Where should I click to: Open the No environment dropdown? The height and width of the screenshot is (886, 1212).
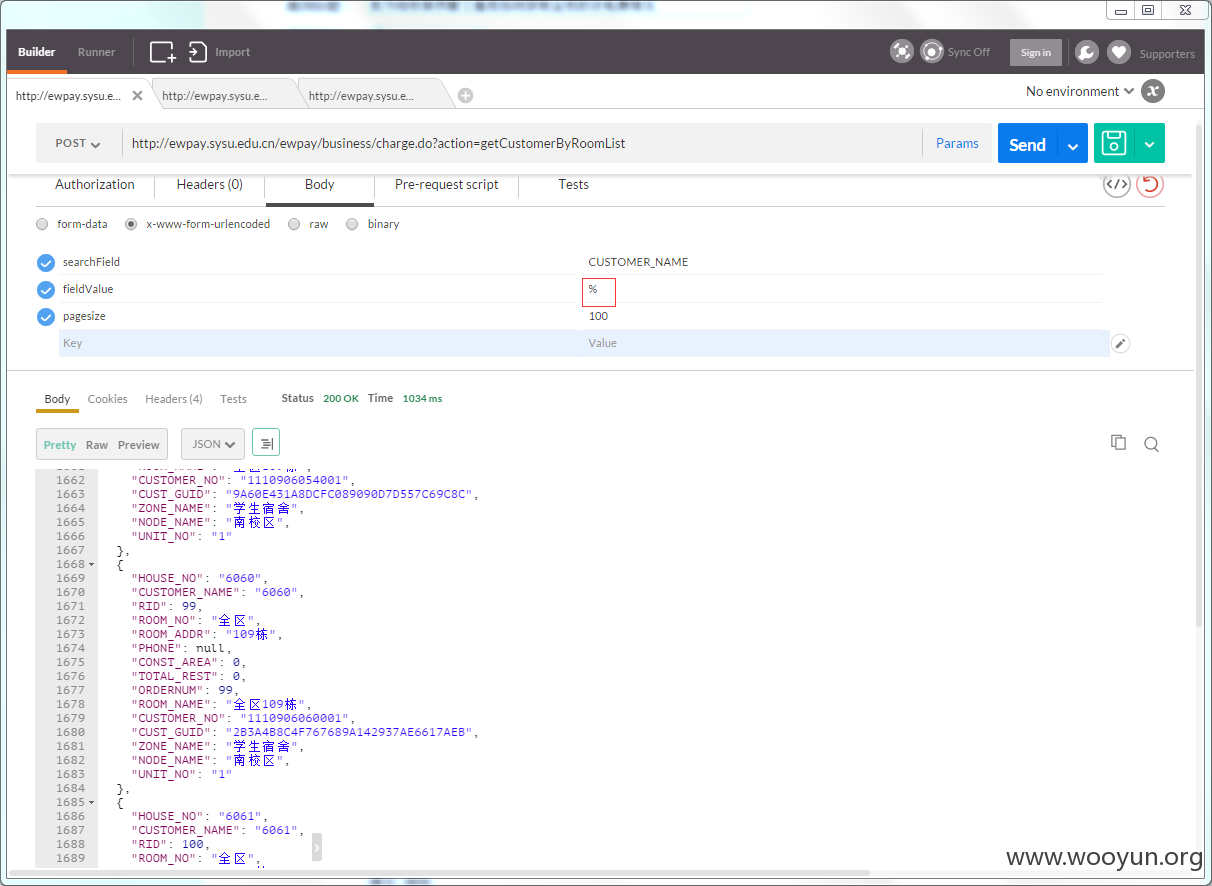[1080, 91]
